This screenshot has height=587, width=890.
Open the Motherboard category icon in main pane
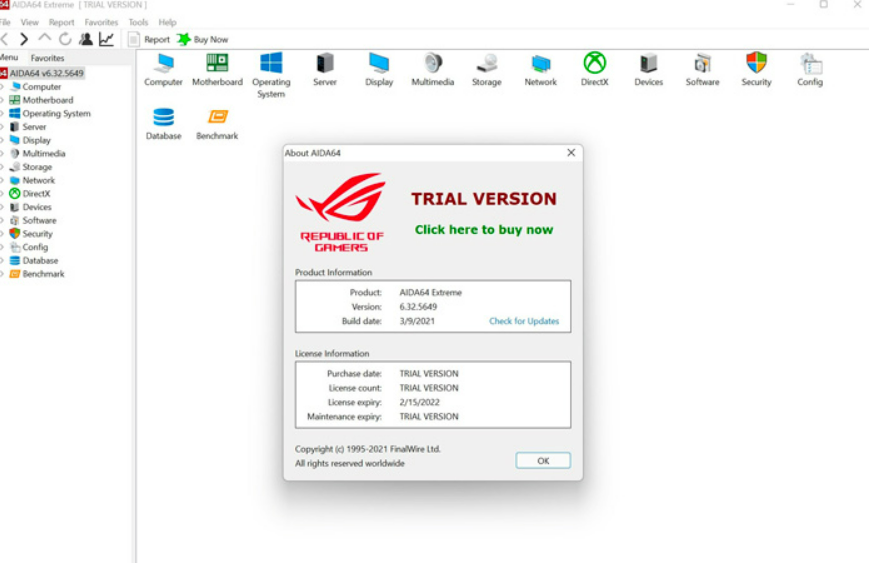click(217, 69)
